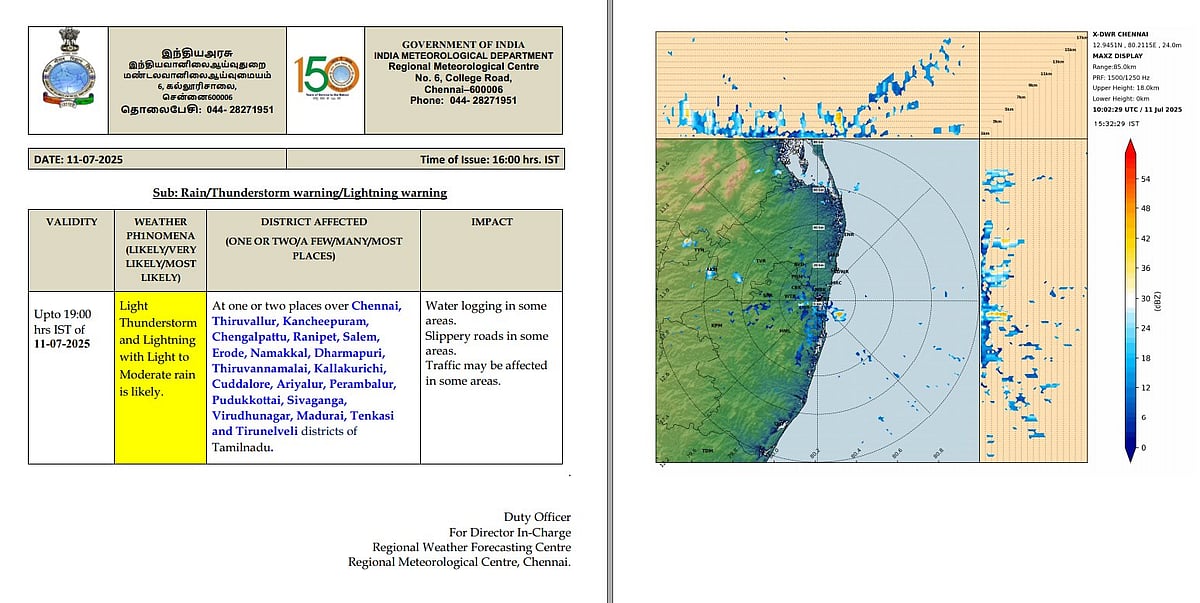Click the top vertical cross-section radar panel
The height and width of the screenshot is (603, 1200).
click(x=816, y=85)
